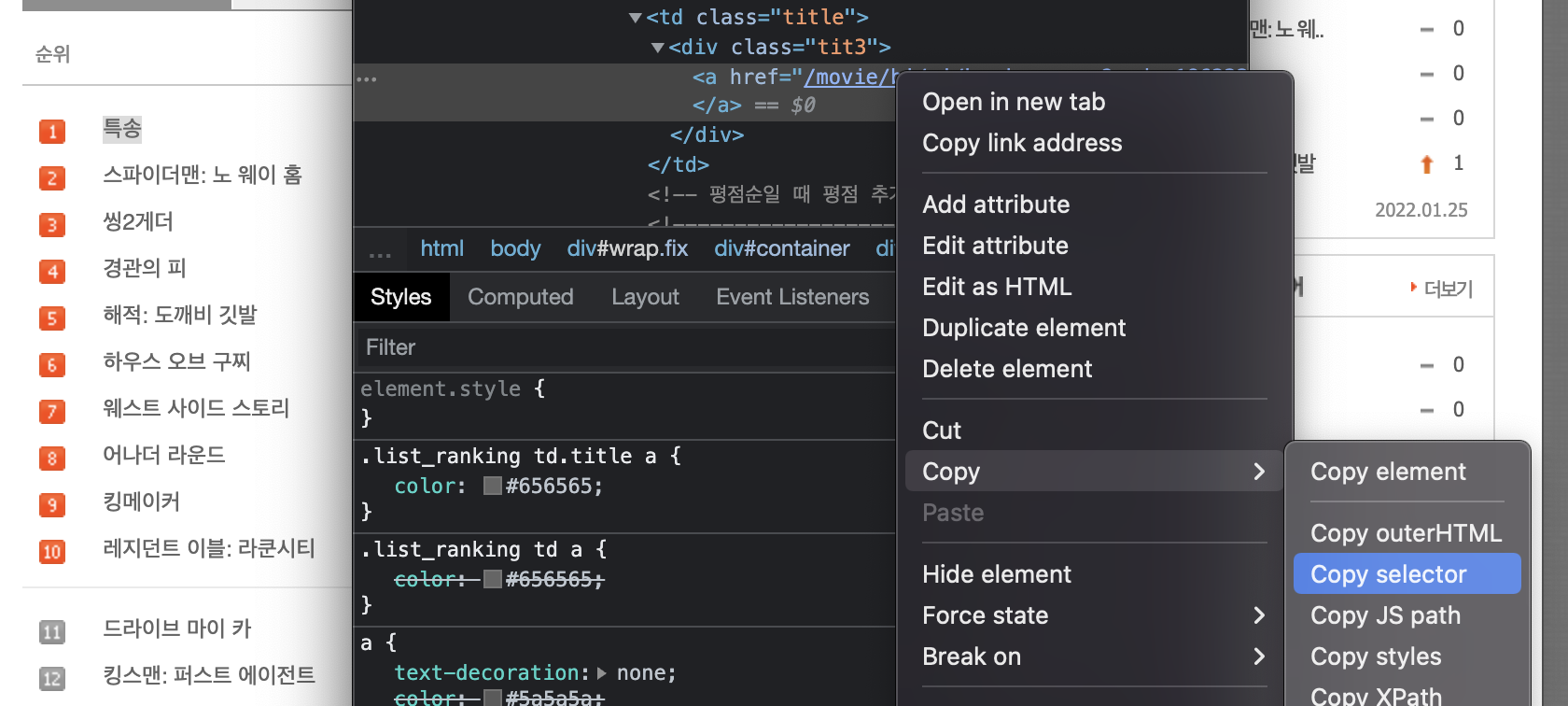This screenshot has width=1568, height=706.
Task: Open the Break on submenu
Action: [x=1092, y=657]
